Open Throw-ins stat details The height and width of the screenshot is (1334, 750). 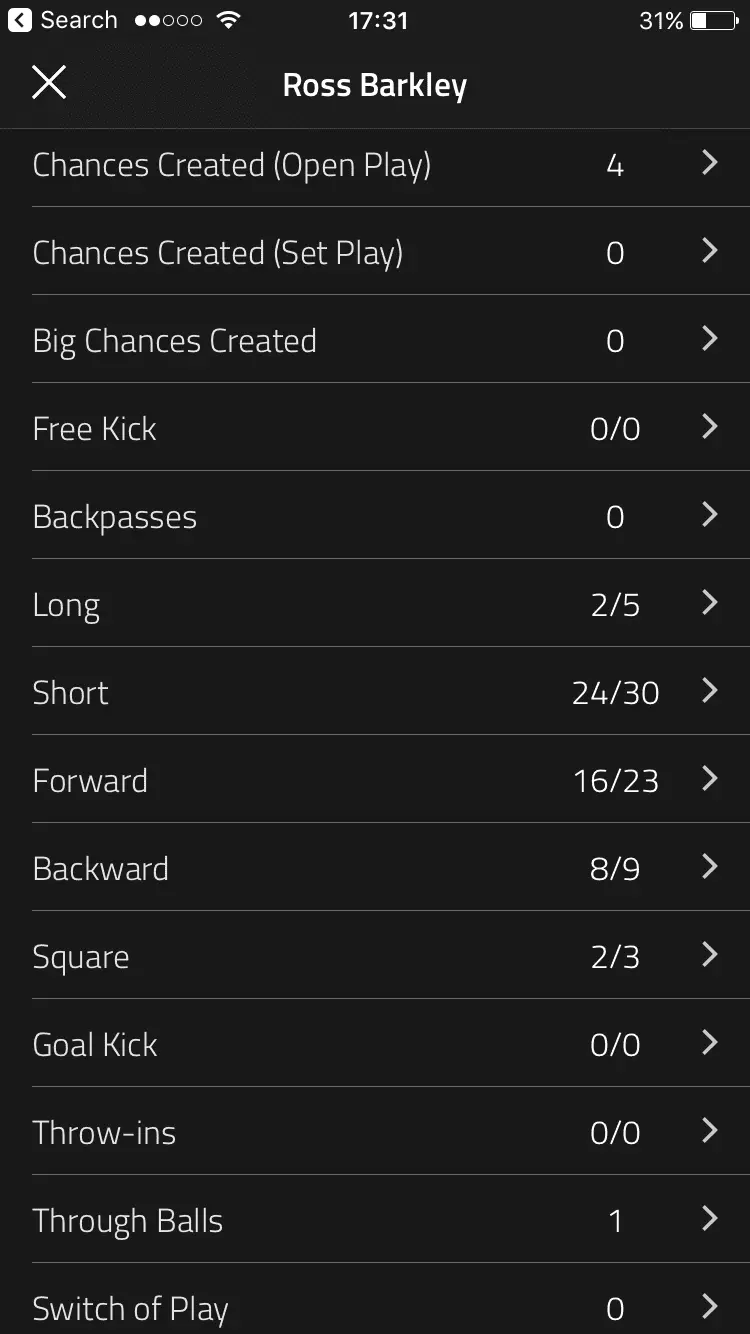375,1132
